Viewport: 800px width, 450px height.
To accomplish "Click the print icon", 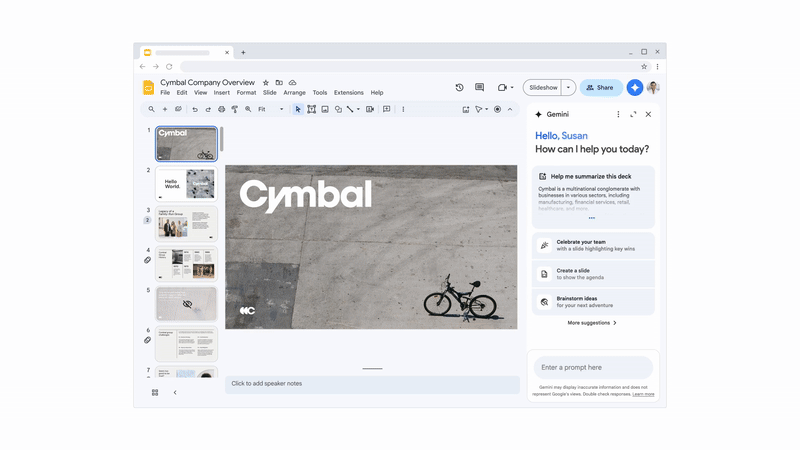I will [x=221, y=109].
